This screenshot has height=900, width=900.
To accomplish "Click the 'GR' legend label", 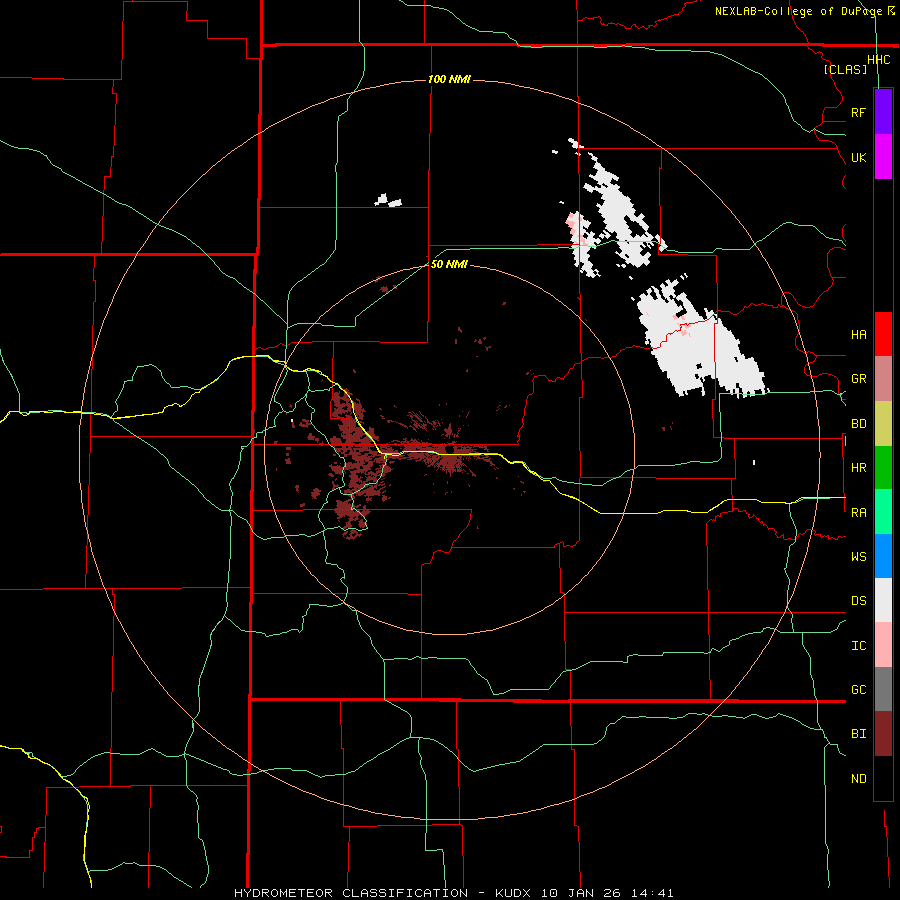I will tap(858, 379).
